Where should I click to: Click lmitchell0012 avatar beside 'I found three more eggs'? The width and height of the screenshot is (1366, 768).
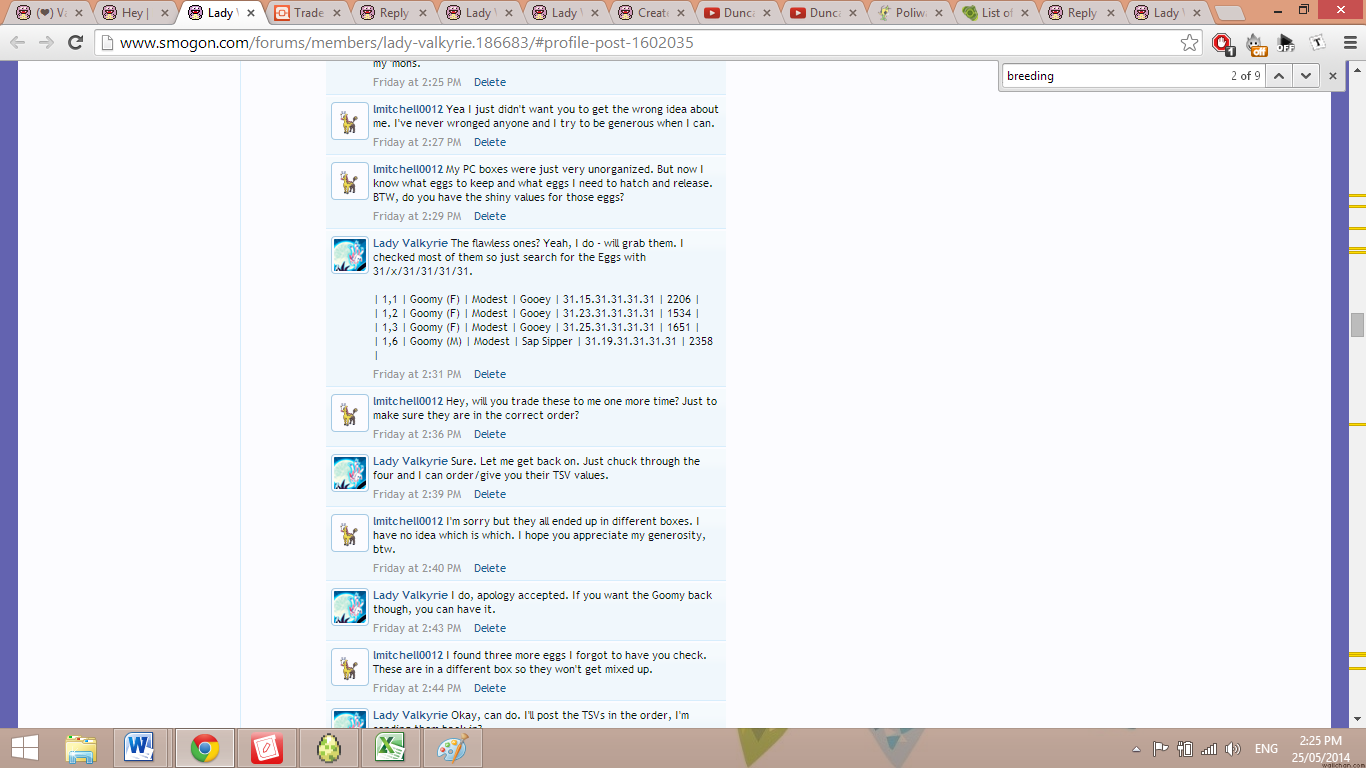350,667
